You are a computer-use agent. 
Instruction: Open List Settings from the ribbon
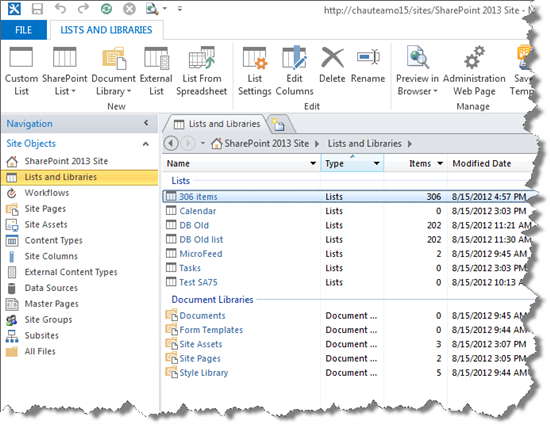[x=255, y=71]
